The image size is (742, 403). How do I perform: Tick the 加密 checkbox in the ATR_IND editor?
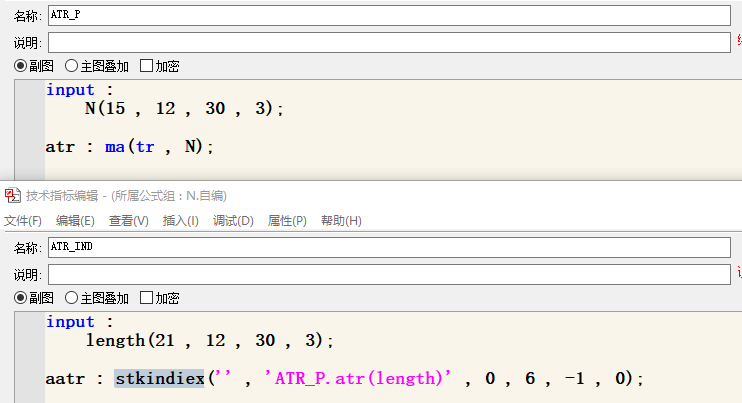click(x=147, y=298)
